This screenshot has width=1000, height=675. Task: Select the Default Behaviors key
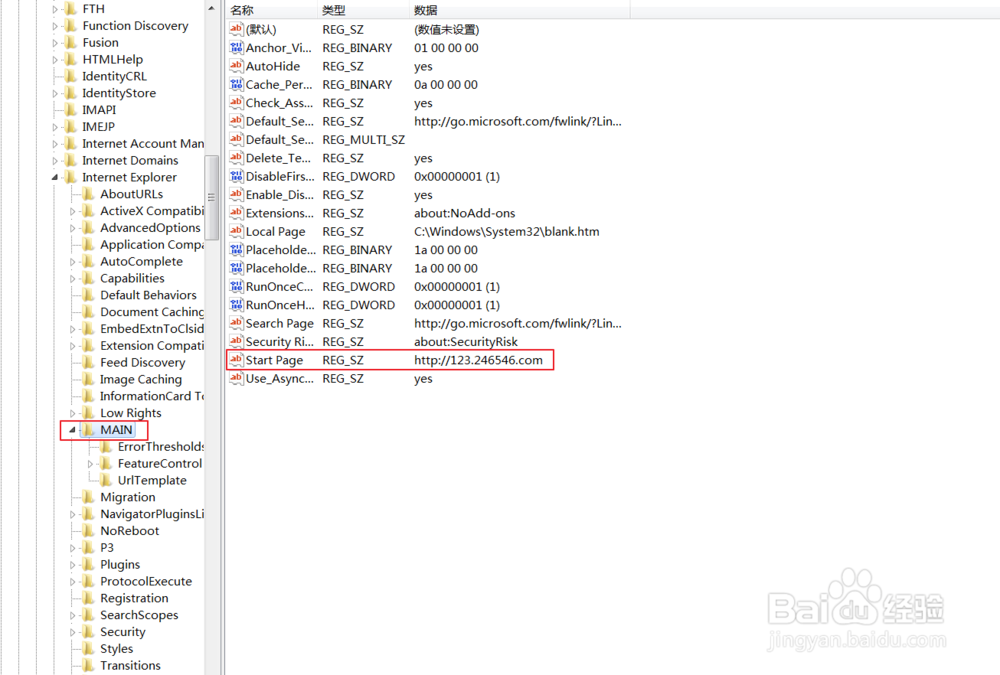(x=148, y=295)
